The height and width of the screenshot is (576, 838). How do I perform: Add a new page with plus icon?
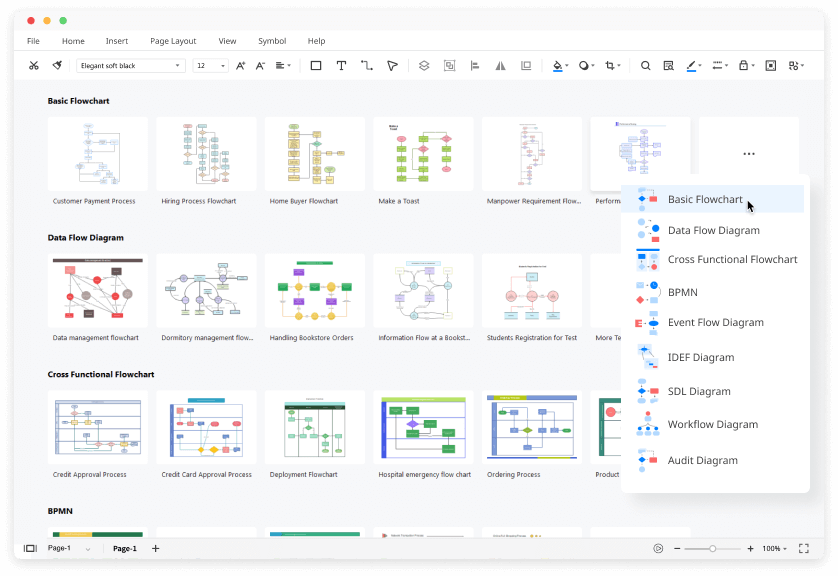click(156, 548)
